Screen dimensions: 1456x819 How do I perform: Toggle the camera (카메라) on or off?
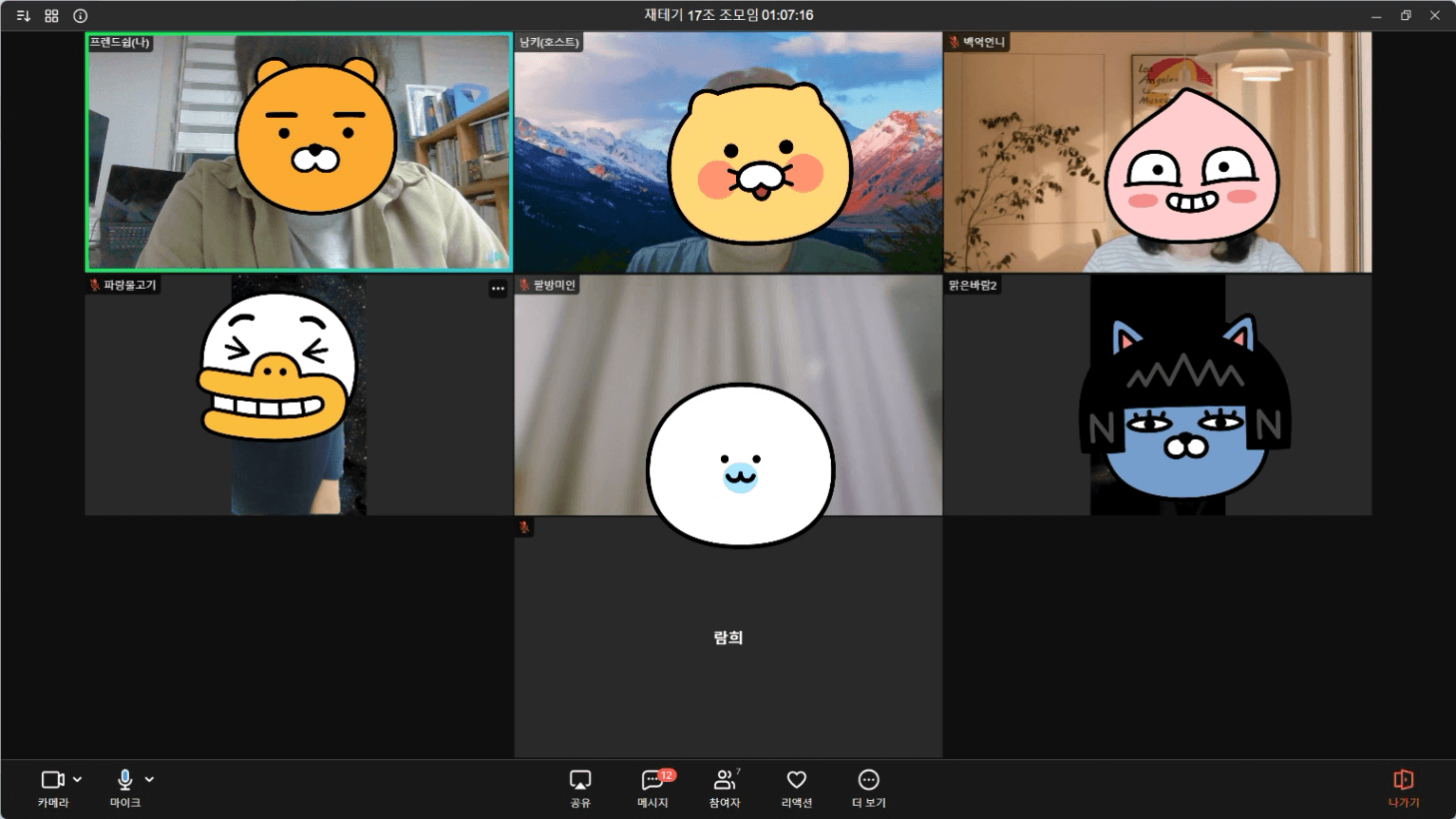click(52, 786)
